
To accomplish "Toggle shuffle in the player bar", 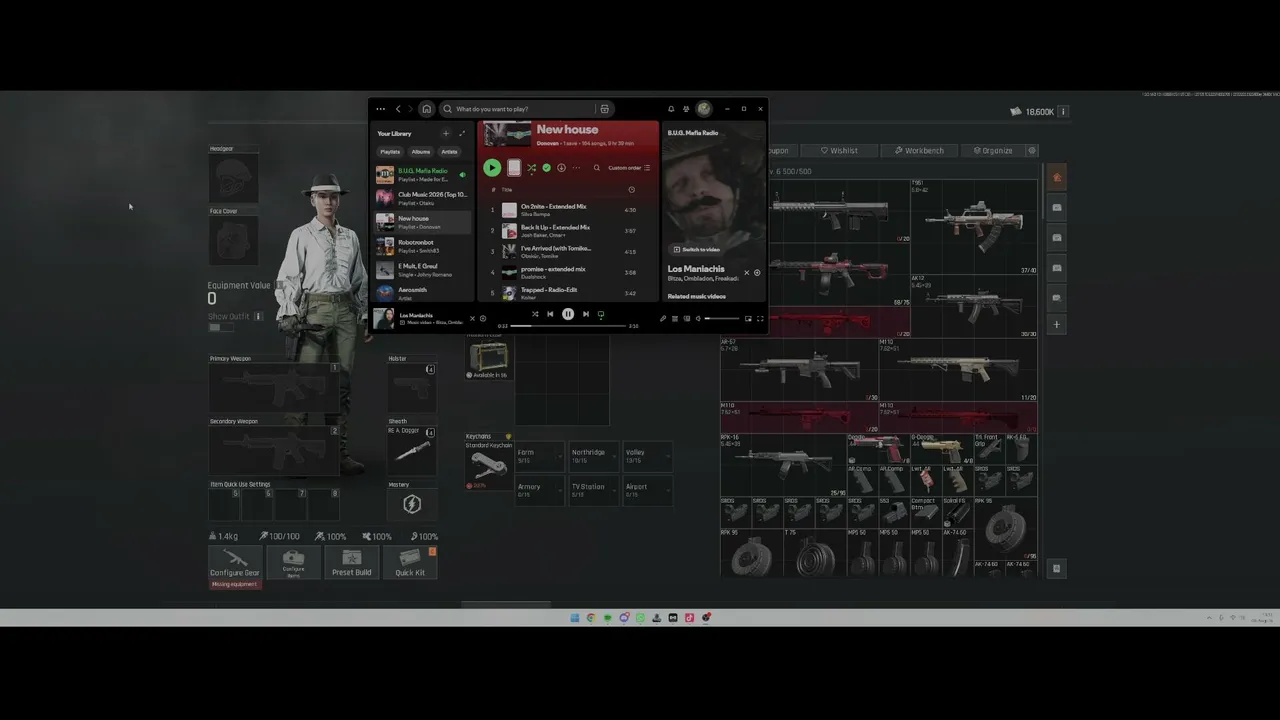I will pyautogui.click(x=535, y=314).
